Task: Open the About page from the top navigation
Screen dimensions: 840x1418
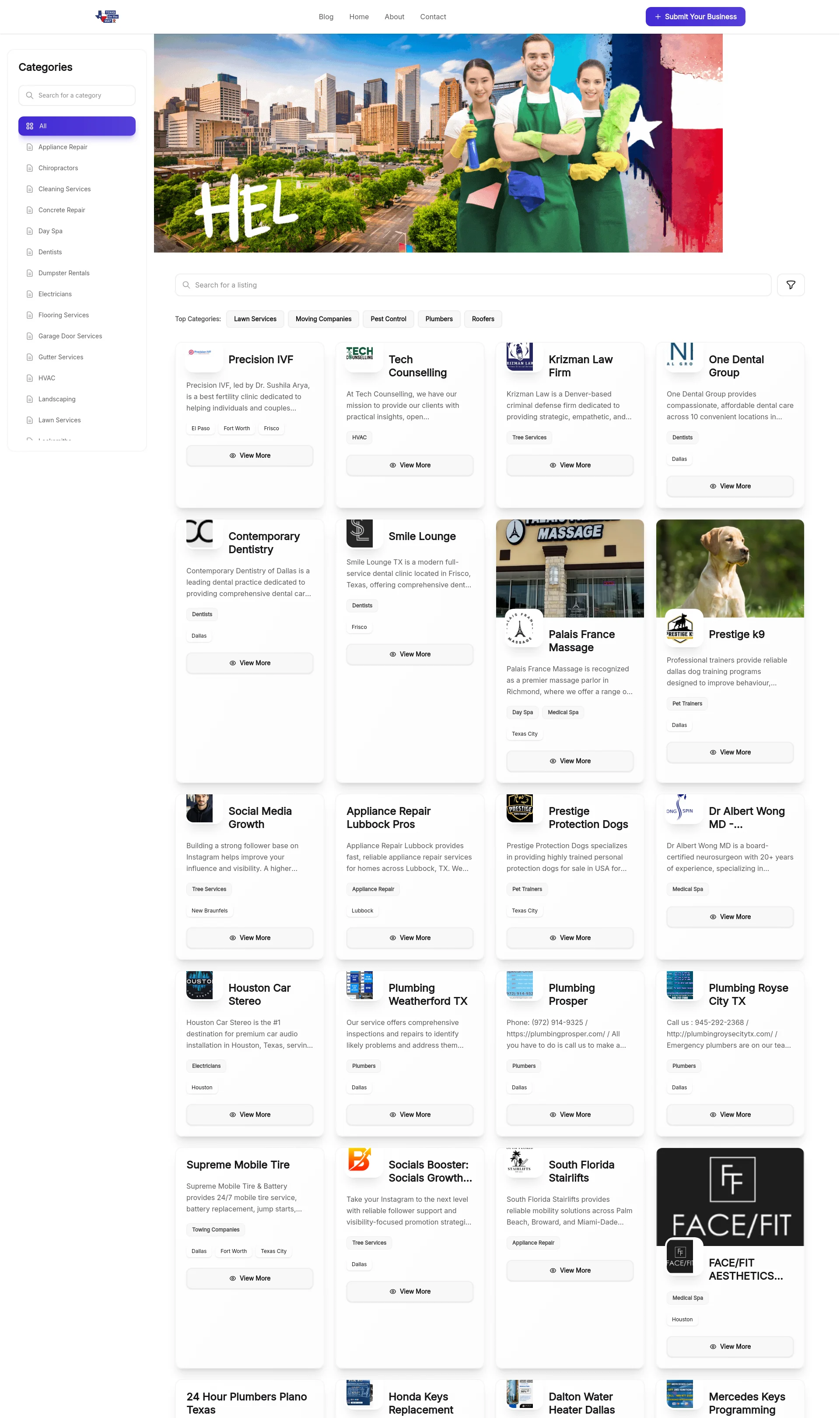Action: (394, 17)
